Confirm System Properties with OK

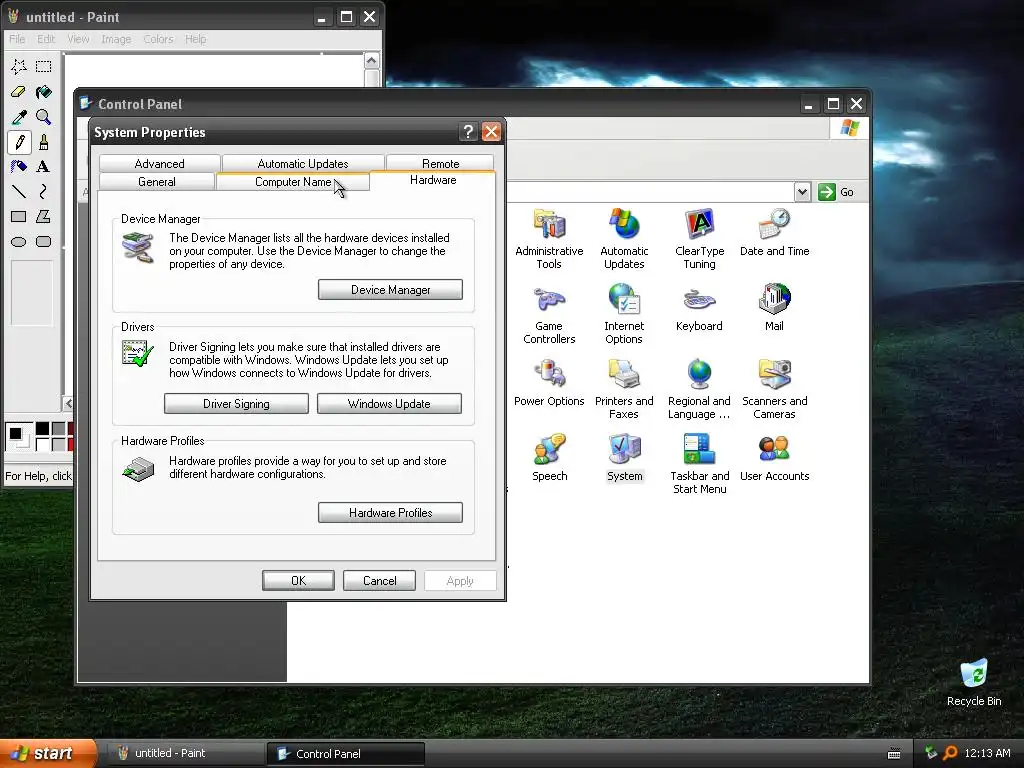coord(298,581)
